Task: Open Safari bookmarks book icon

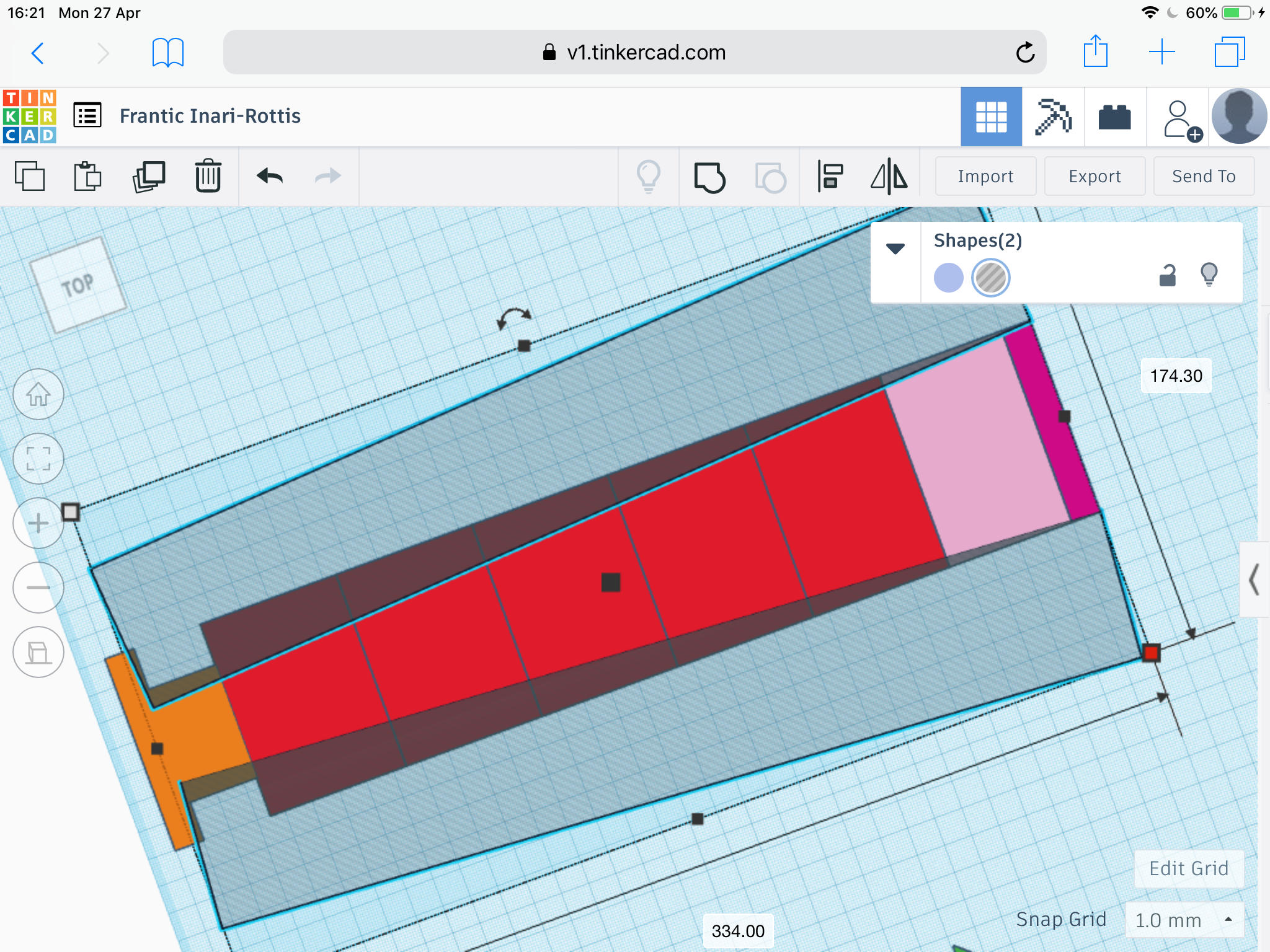Action: (x=167, y=53)
